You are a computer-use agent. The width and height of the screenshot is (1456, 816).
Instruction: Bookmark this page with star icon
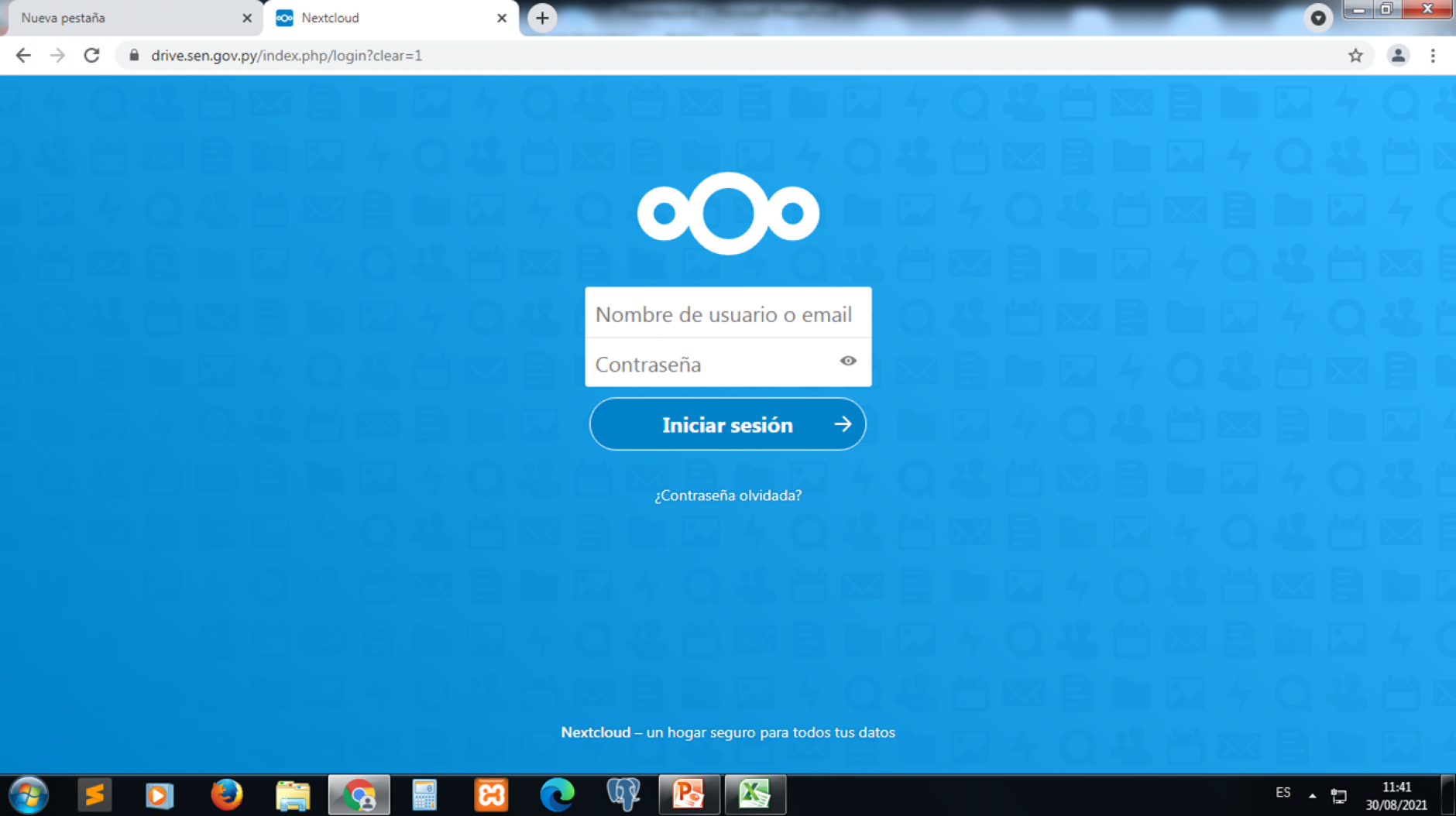point(1355,56)
